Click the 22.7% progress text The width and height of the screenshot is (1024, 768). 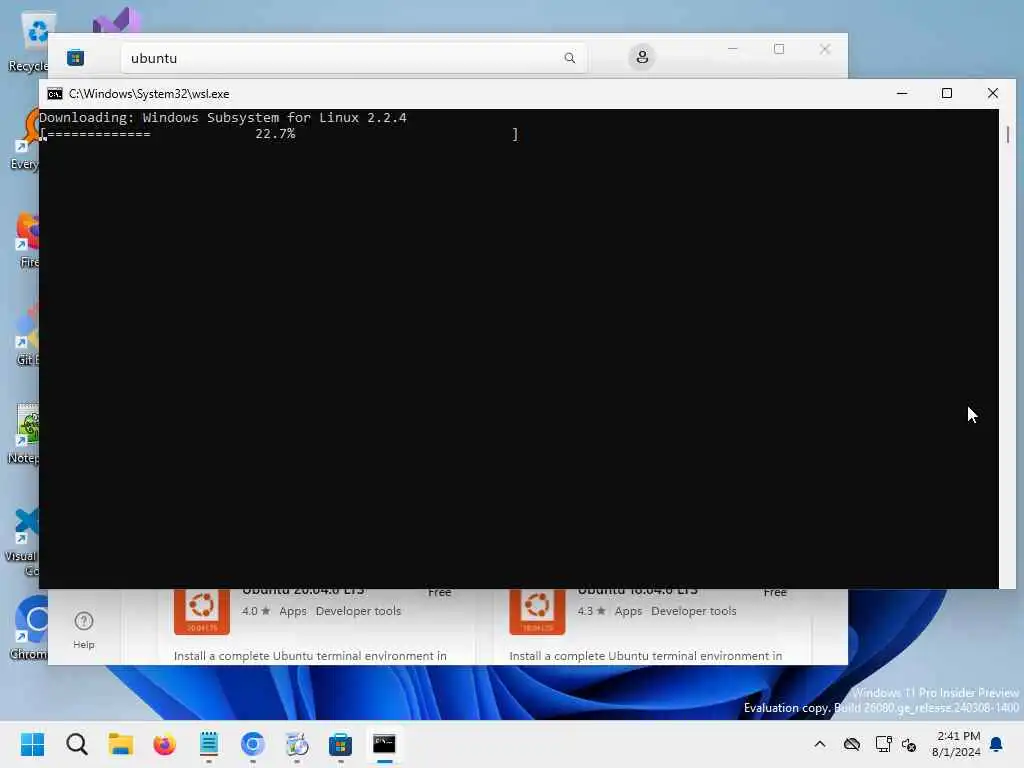pyautogui.click(x=275, y=134)
